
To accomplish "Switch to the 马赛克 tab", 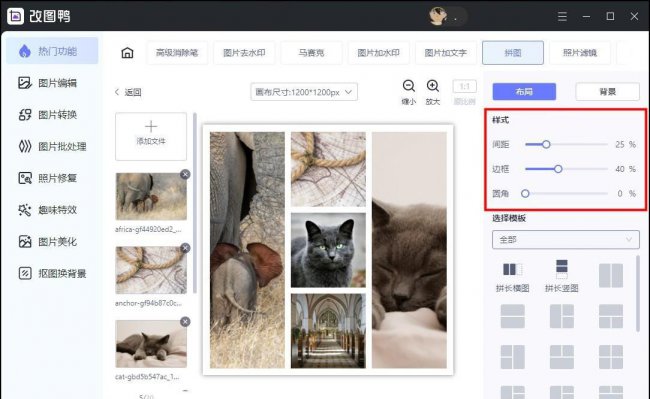I will (311, 53).
